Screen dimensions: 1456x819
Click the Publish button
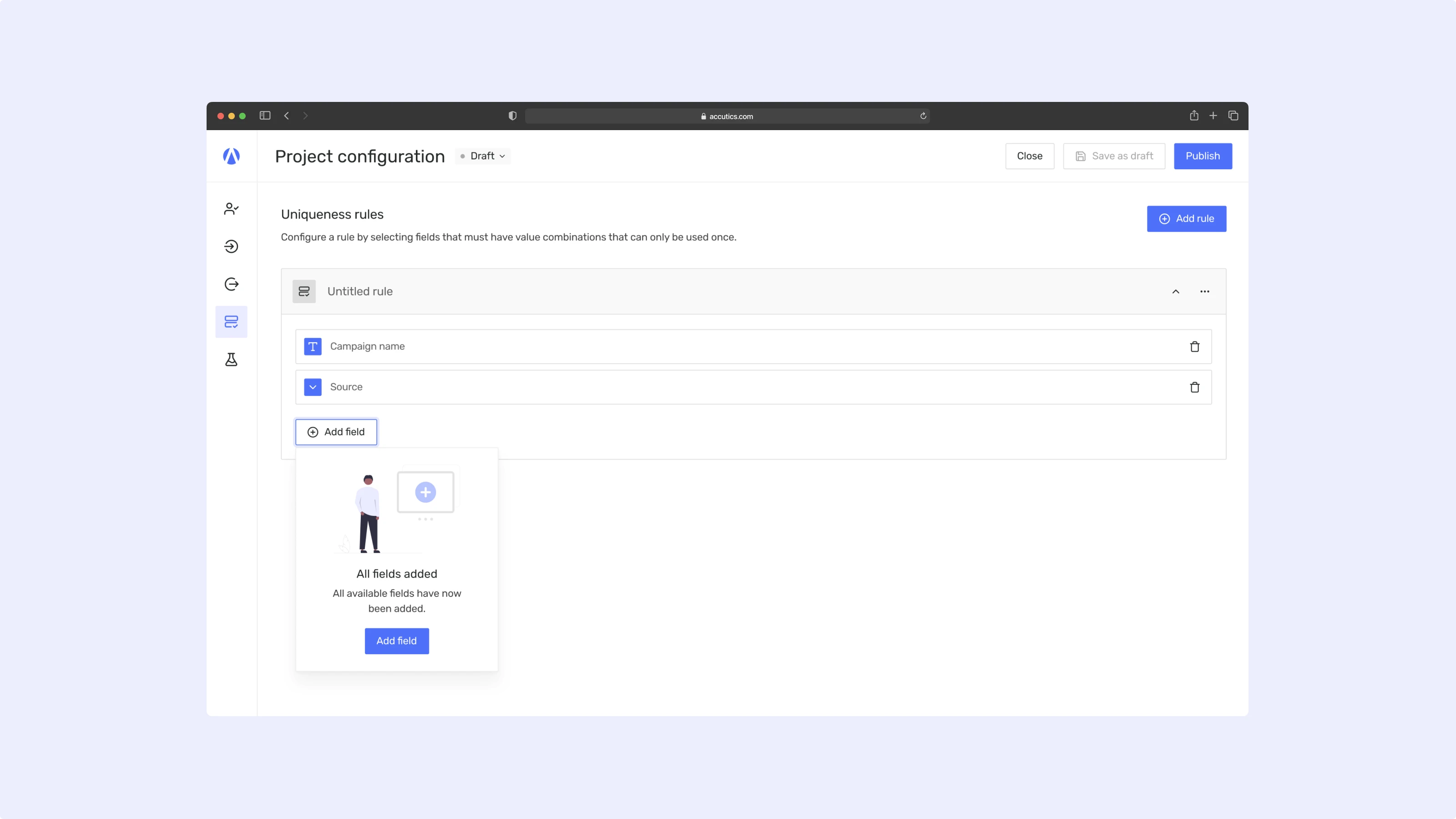pyautogui.click(x=1202, y=156)
